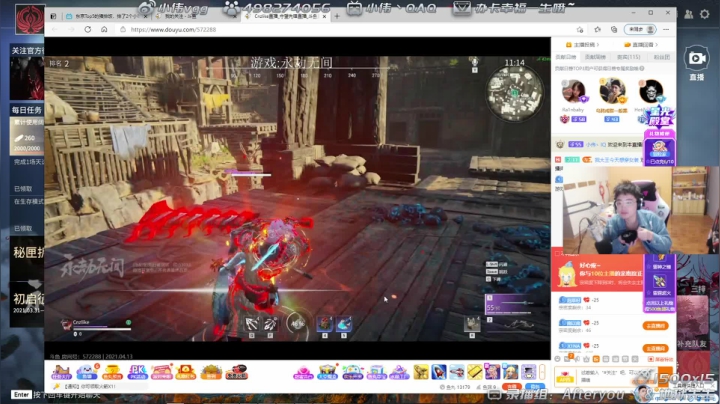
Task: Click the blue 背包 backpack button
Action: click(x=534, y=387)
